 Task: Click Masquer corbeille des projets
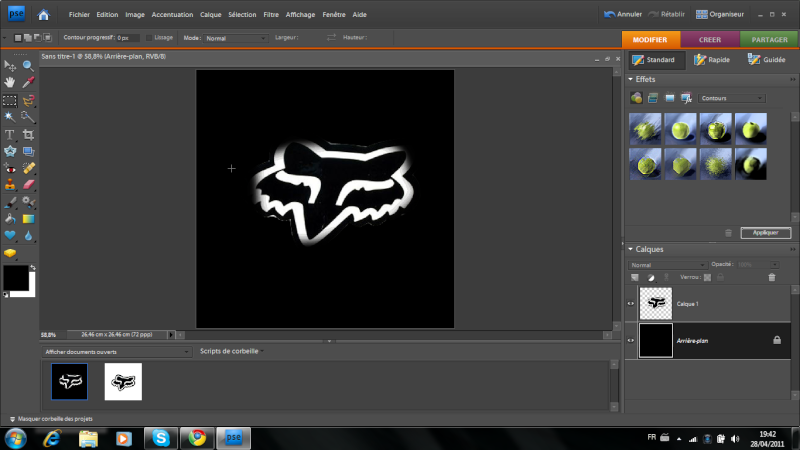(51, 419)
